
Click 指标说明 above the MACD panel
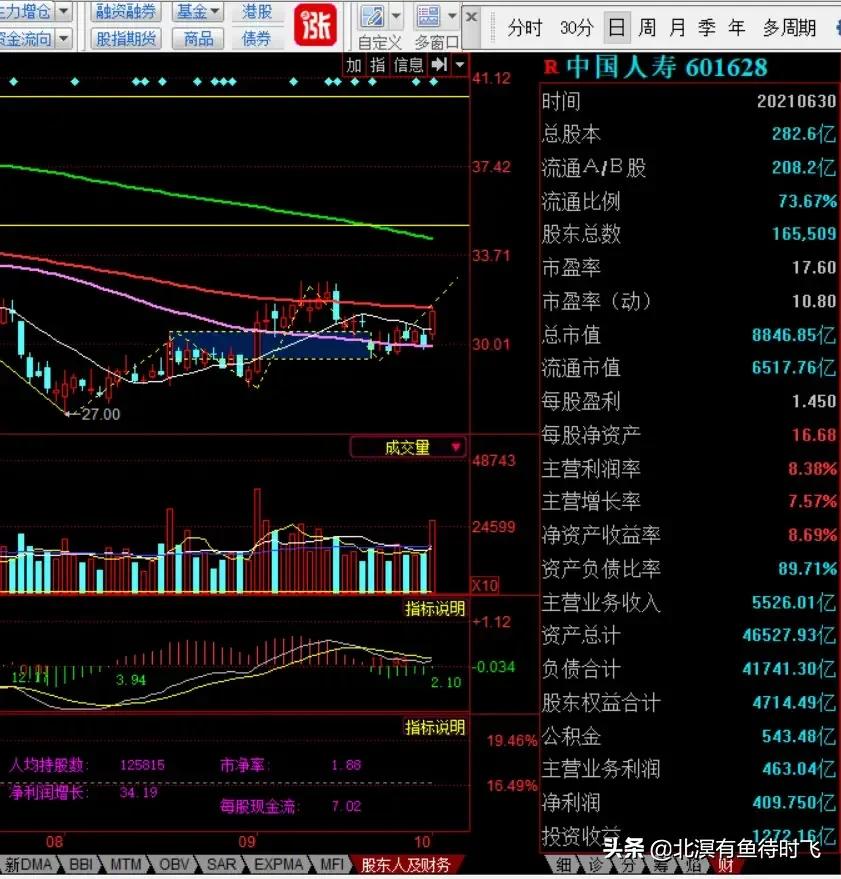tap(435, 608)
